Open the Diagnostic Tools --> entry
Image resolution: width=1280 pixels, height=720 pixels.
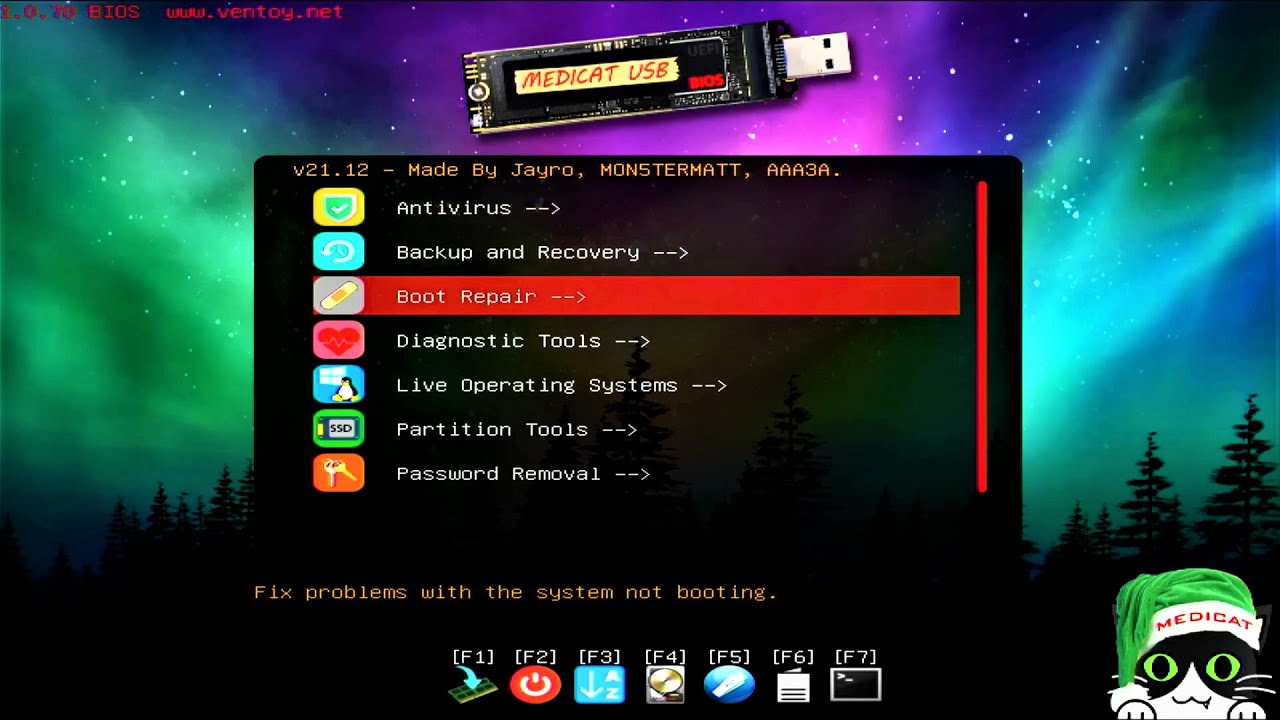tap(636, 340)
